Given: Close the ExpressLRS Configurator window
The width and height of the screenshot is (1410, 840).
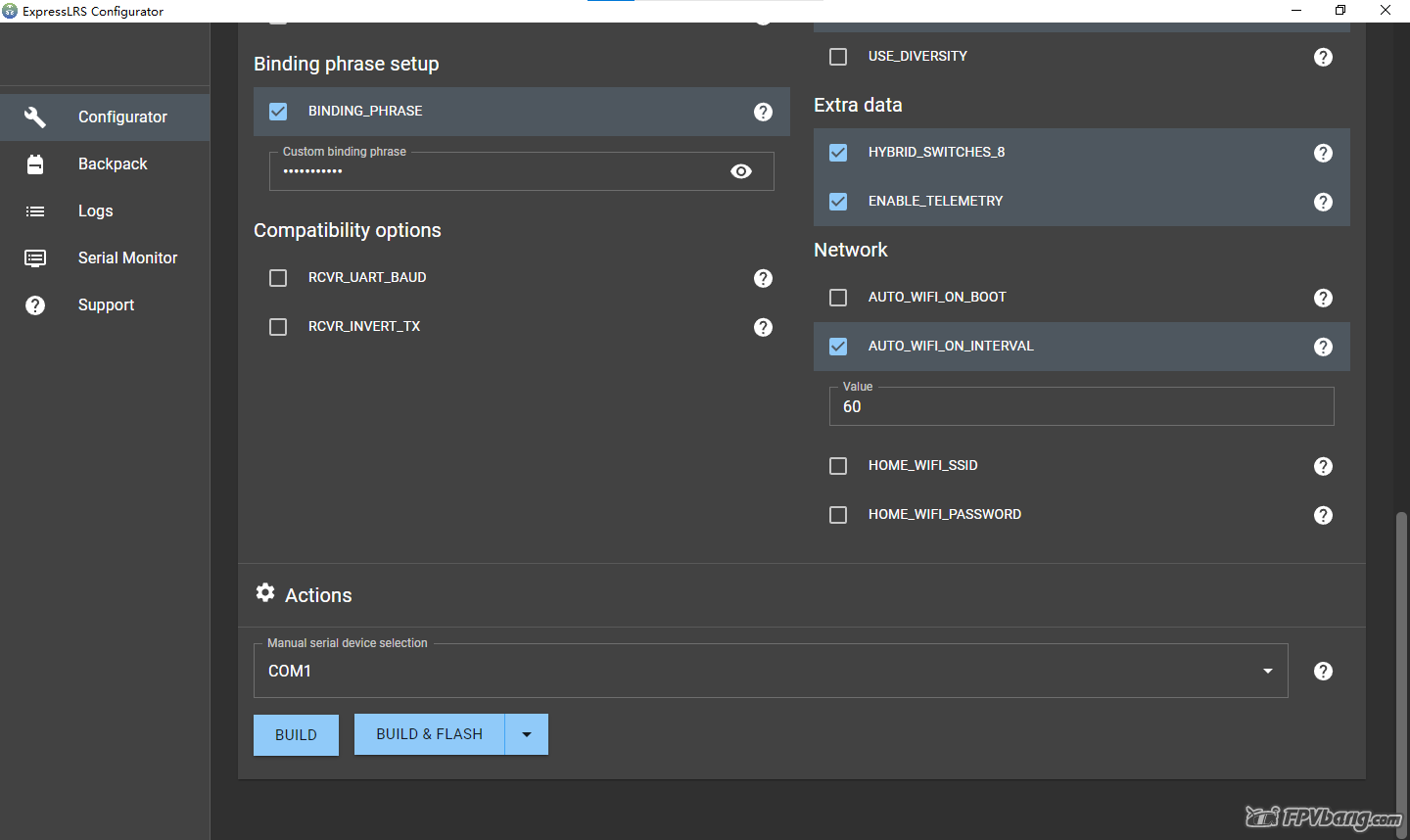Looking at the screenshot, I should pyautogui.click(x=1386, y=11).
